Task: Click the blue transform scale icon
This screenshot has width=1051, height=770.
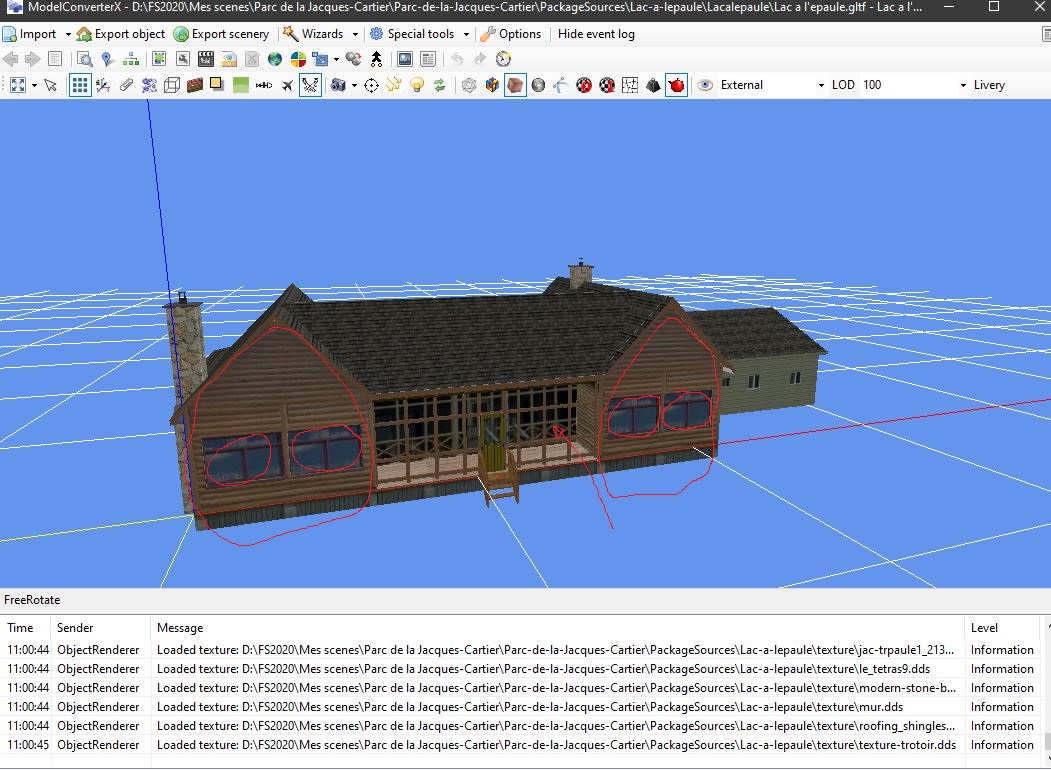Action: pyautogui.click(x=321, y=59)
